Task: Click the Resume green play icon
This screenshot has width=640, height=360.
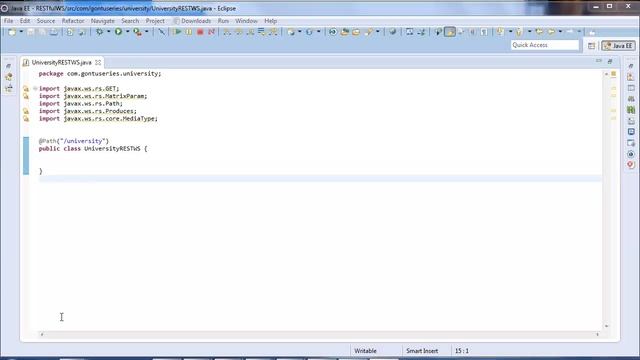Action: 178,32
